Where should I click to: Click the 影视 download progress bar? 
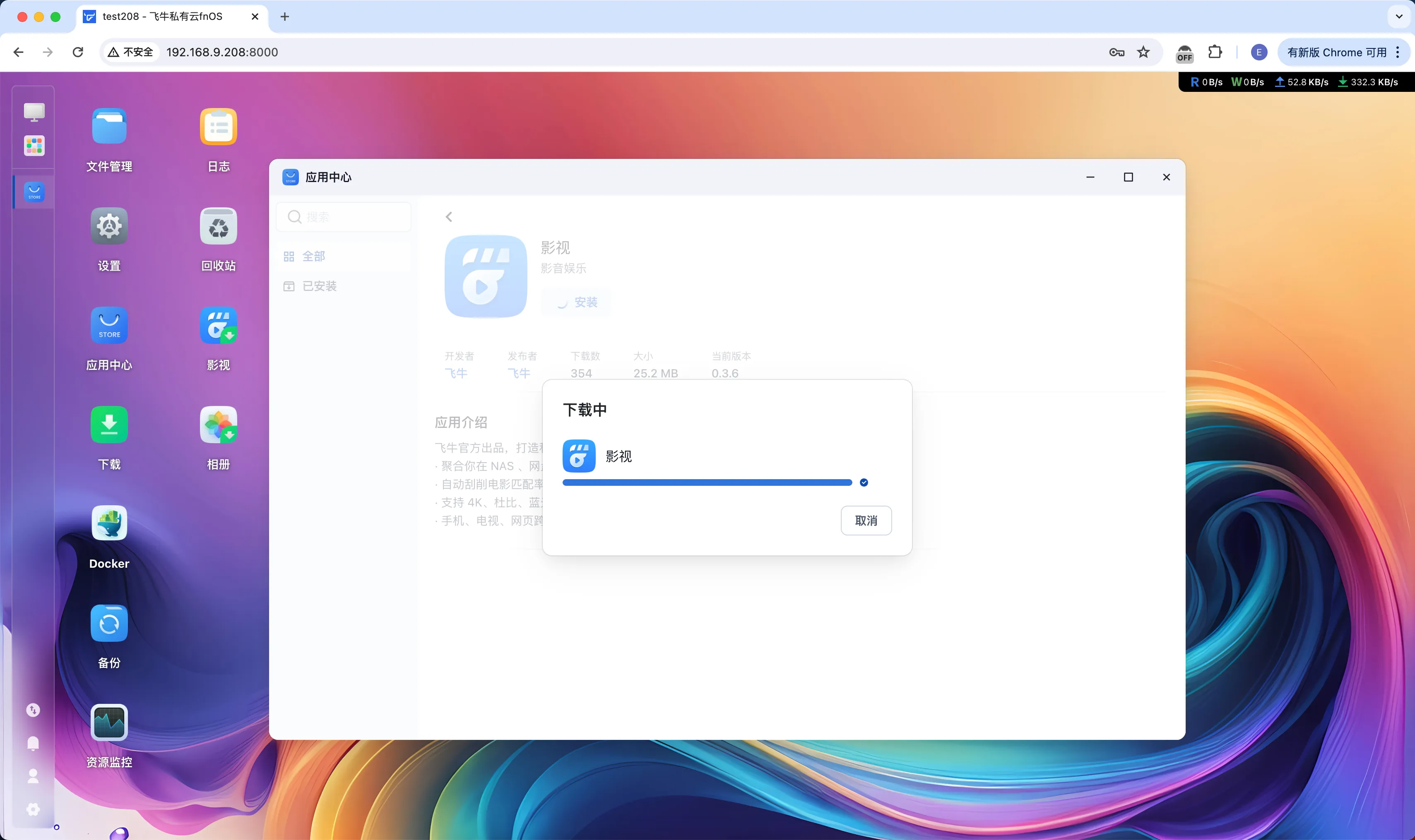tap(707, 482)
